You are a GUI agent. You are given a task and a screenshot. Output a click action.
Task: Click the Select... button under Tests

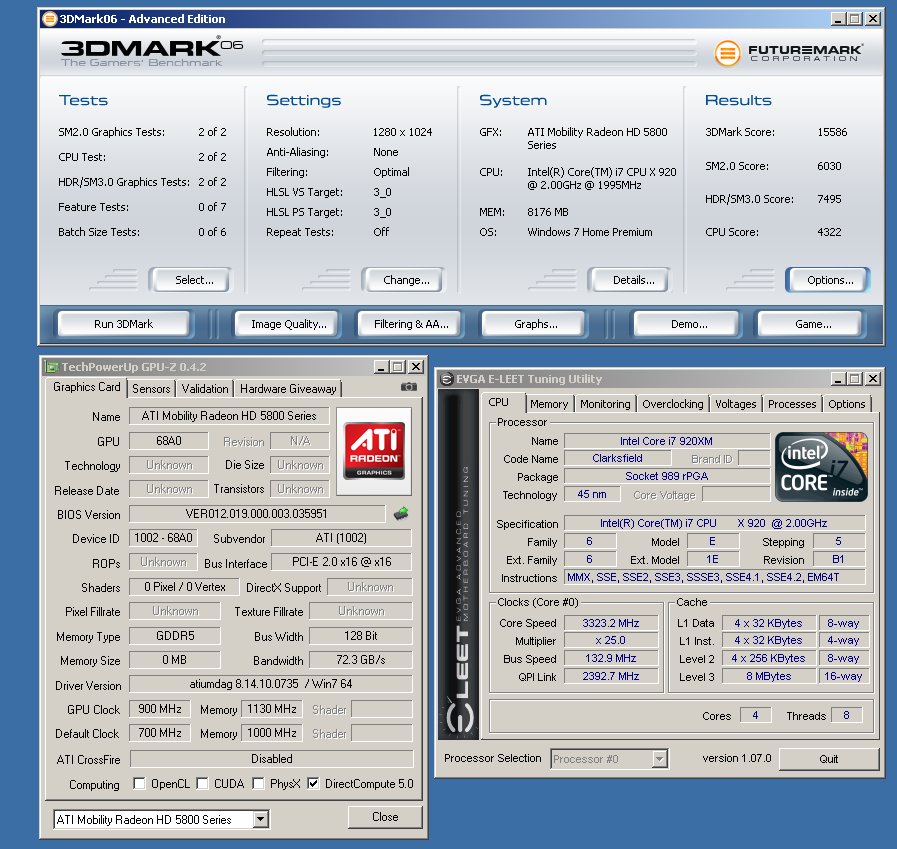coord(189,280)
